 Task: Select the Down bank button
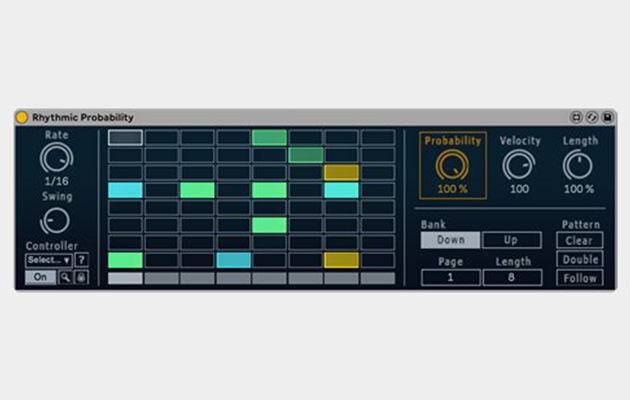point(450,240)
